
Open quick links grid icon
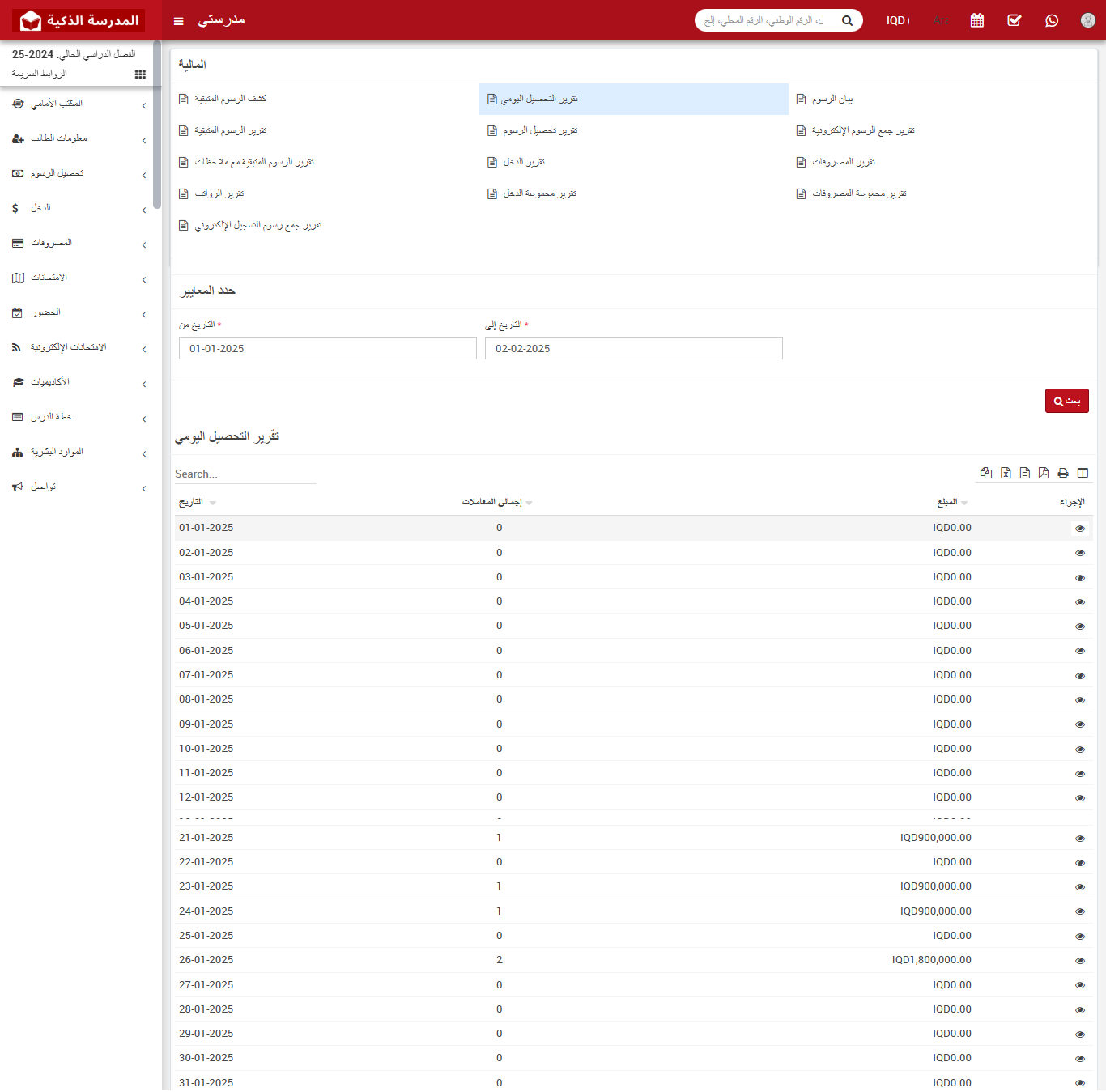coord(140,74)
